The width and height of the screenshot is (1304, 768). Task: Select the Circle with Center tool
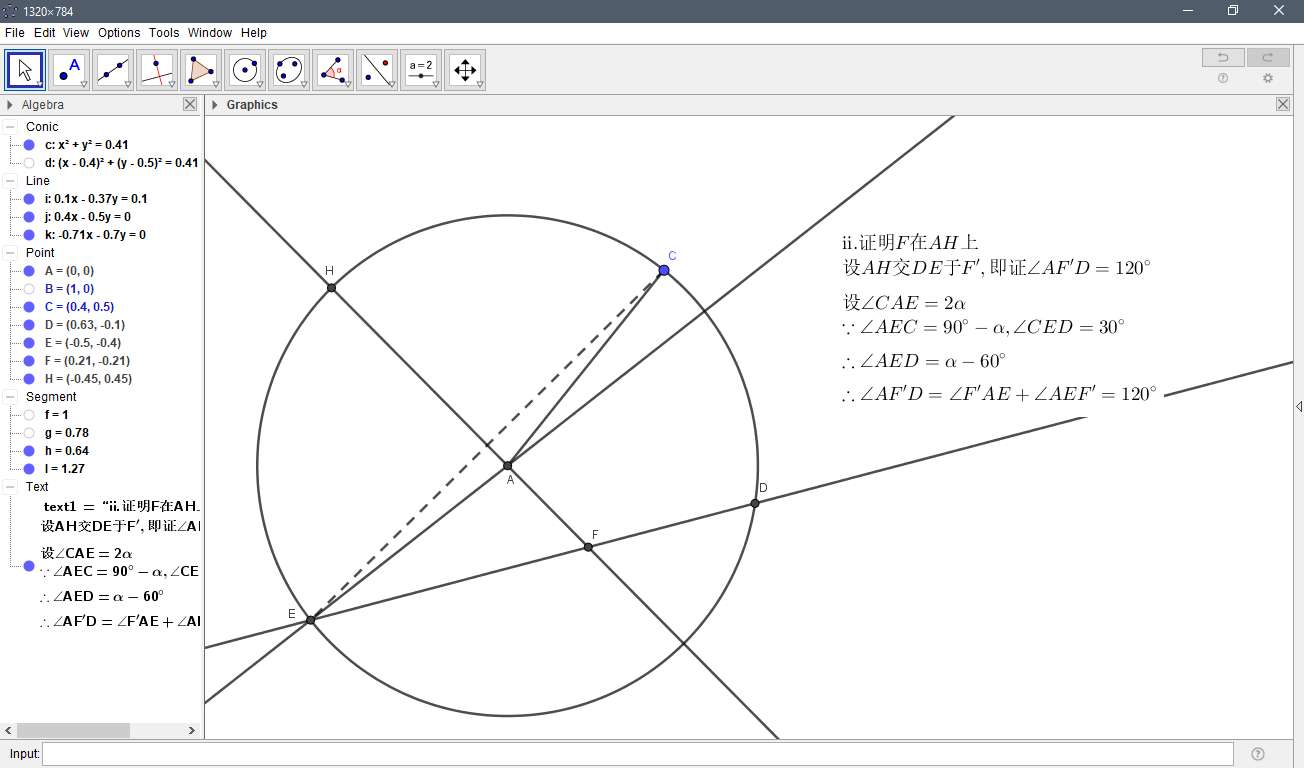(x=244, y=69)
